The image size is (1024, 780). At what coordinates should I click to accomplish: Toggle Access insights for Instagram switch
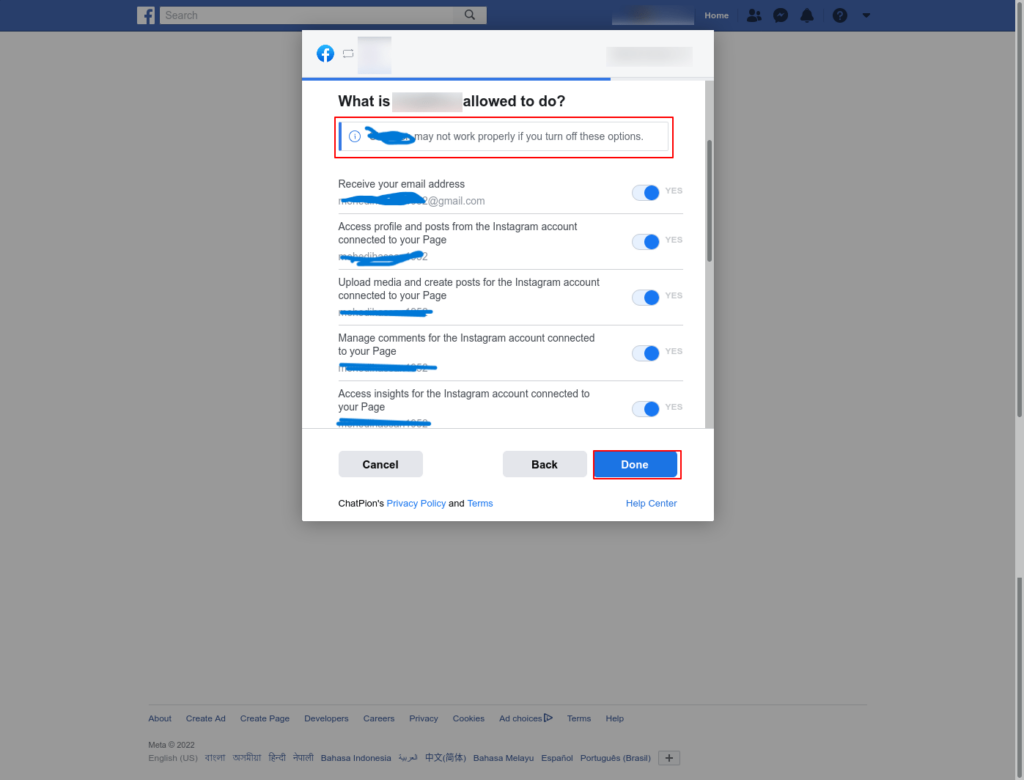(x=645, y=408)
